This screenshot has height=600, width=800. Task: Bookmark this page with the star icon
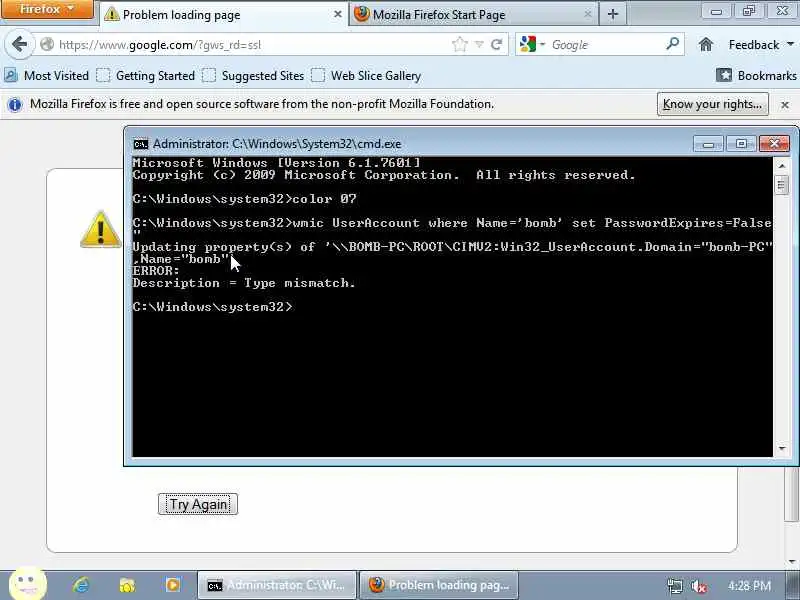[460, 44]
